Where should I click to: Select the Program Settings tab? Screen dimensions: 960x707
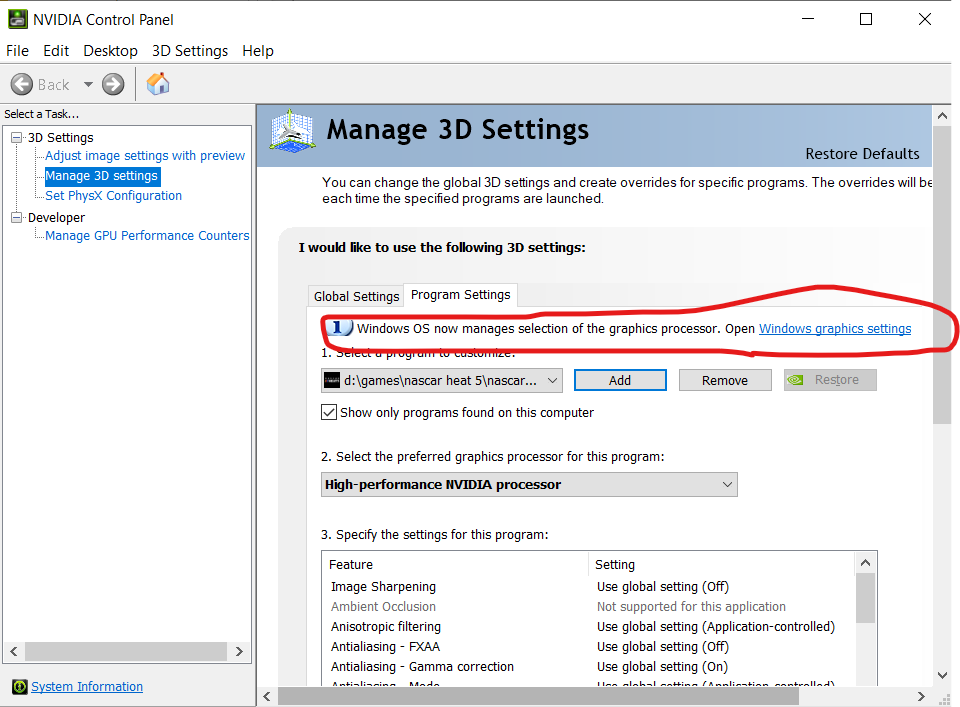coord(460,294)
